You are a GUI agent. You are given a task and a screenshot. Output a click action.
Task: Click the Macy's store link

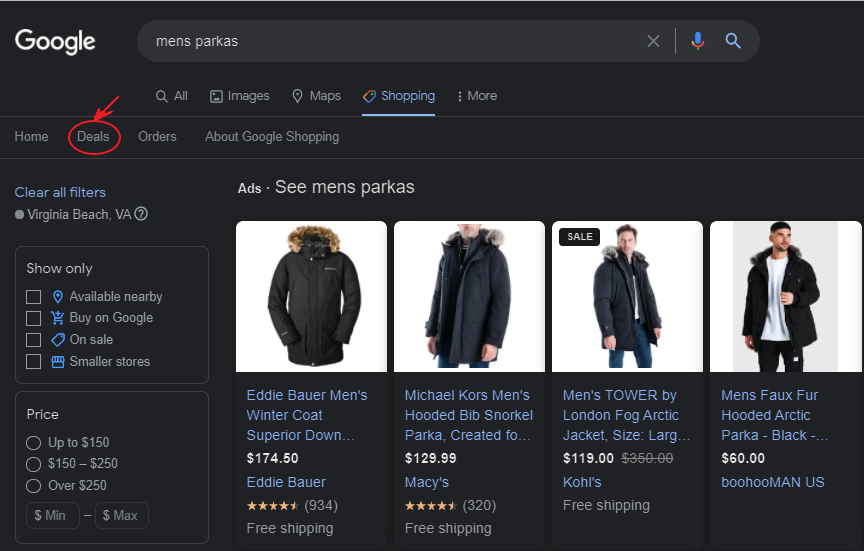426,482
